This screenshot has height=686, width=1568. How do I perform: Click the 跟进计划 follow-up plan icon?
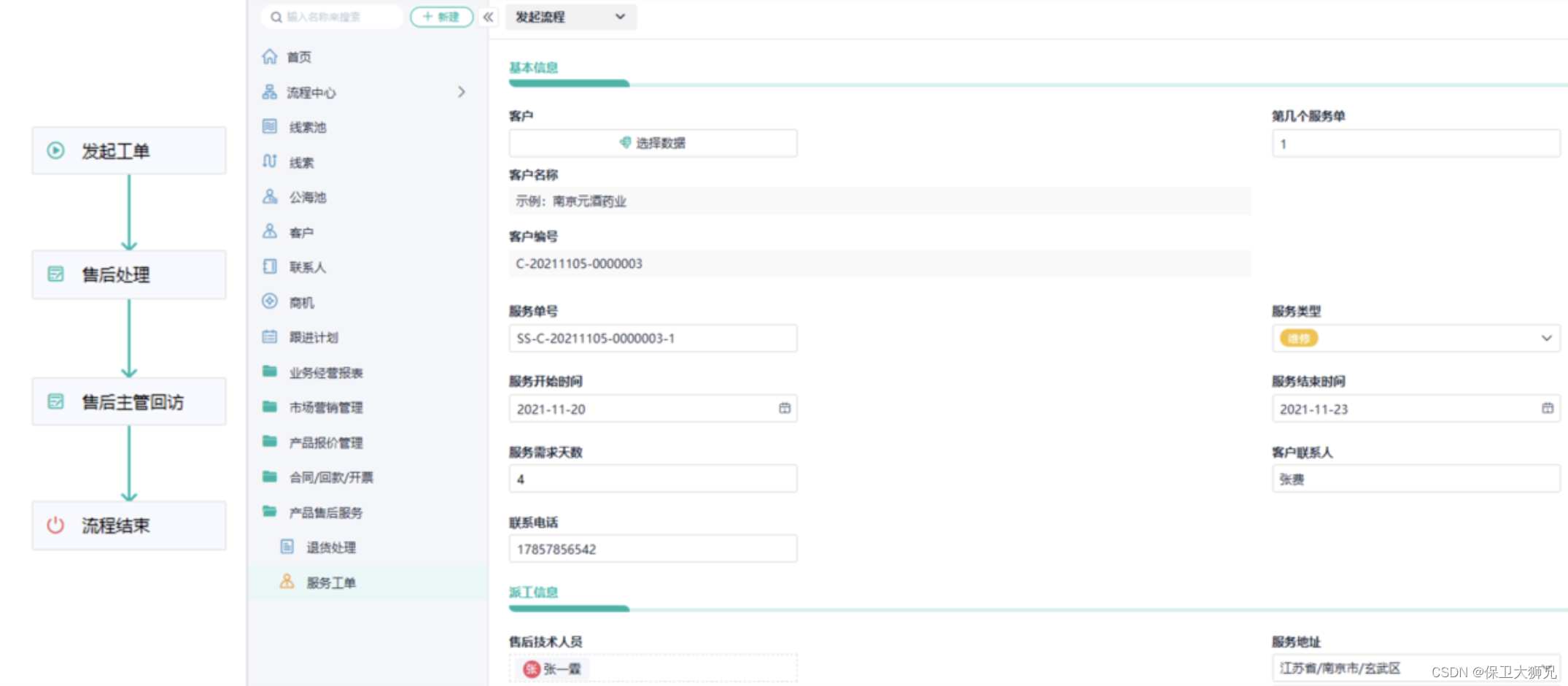(269, 336)
